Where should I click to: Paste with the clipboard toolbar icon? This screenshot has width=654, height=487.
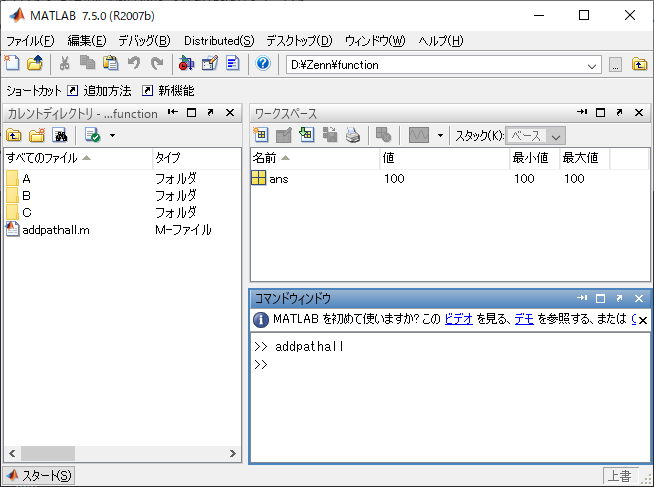click(111, 63)
